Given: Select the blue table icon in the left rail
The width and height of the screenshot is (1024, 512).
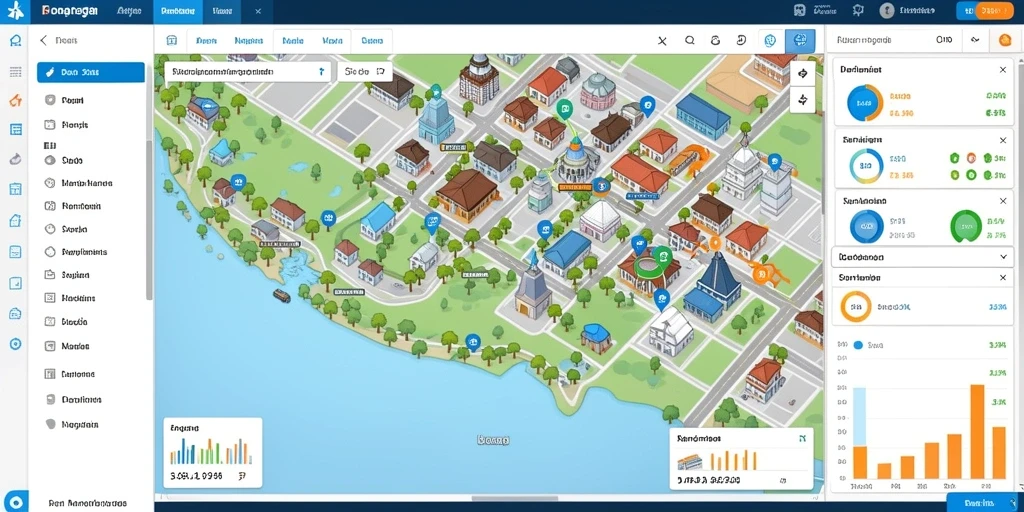Looking at the screenshot, I should [16, 129].
